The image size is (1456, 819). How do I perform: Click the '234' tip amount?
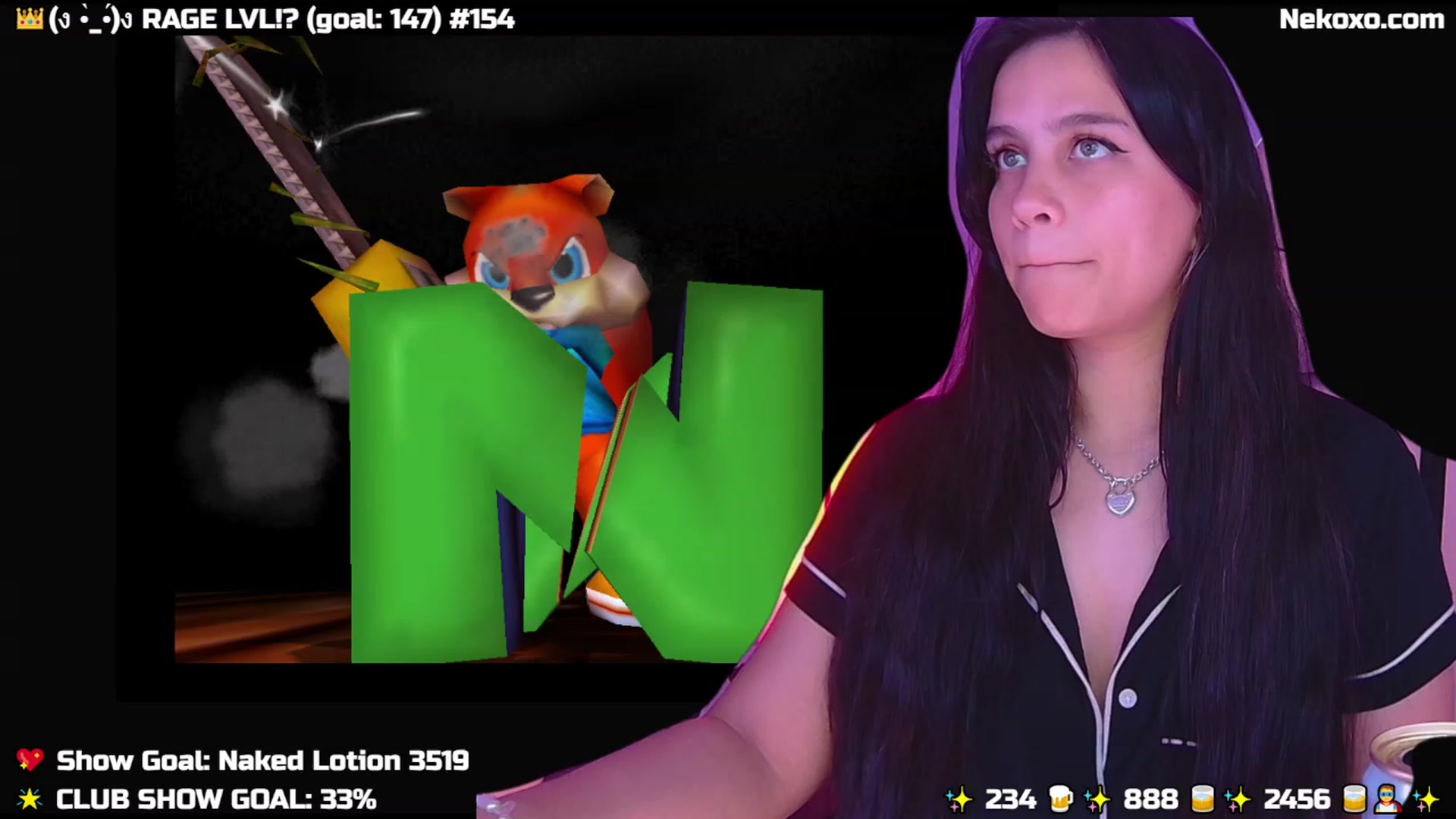1010,799
